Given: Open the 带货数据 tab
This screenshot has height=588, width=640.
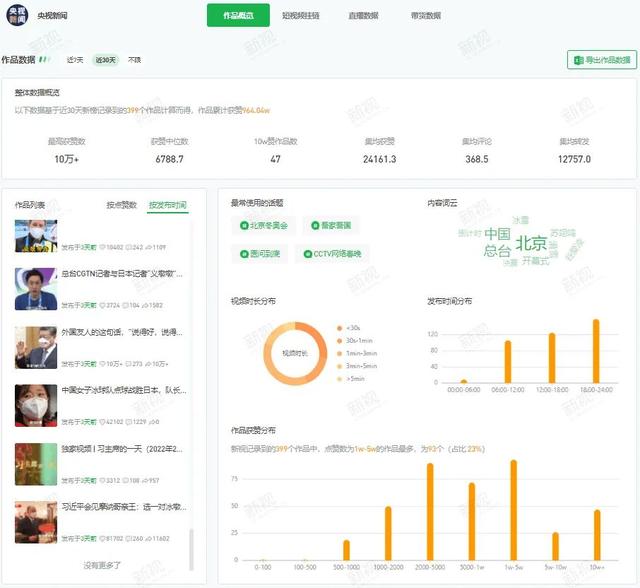Looking at the screenshot, I should 425,15.
